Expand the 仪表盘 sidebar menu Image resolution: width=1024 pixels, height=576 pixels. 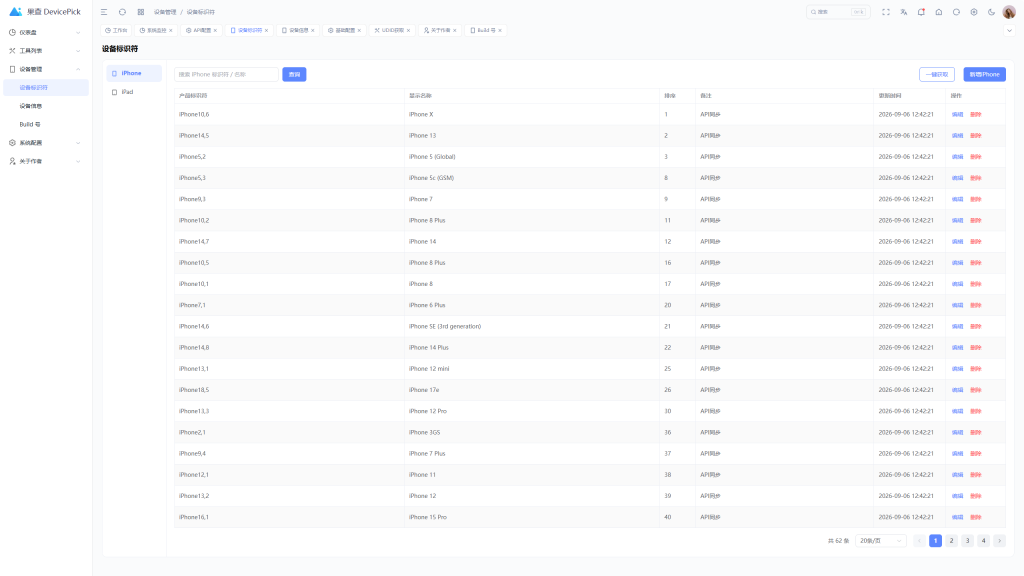coord(45,32)
